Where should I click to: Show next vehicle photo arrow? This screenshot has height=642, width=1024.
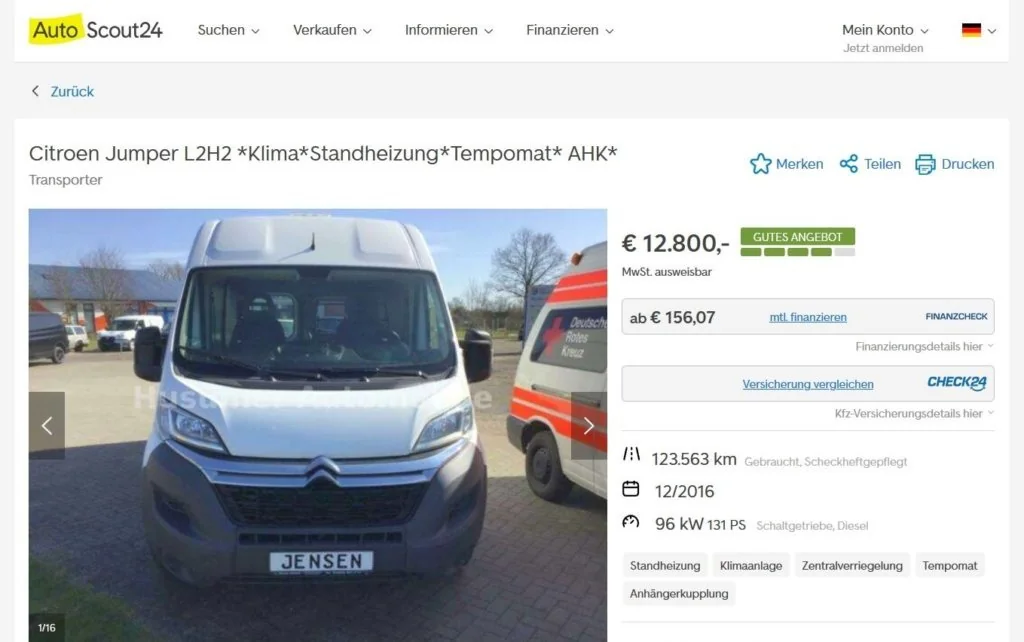coord(588,426)
